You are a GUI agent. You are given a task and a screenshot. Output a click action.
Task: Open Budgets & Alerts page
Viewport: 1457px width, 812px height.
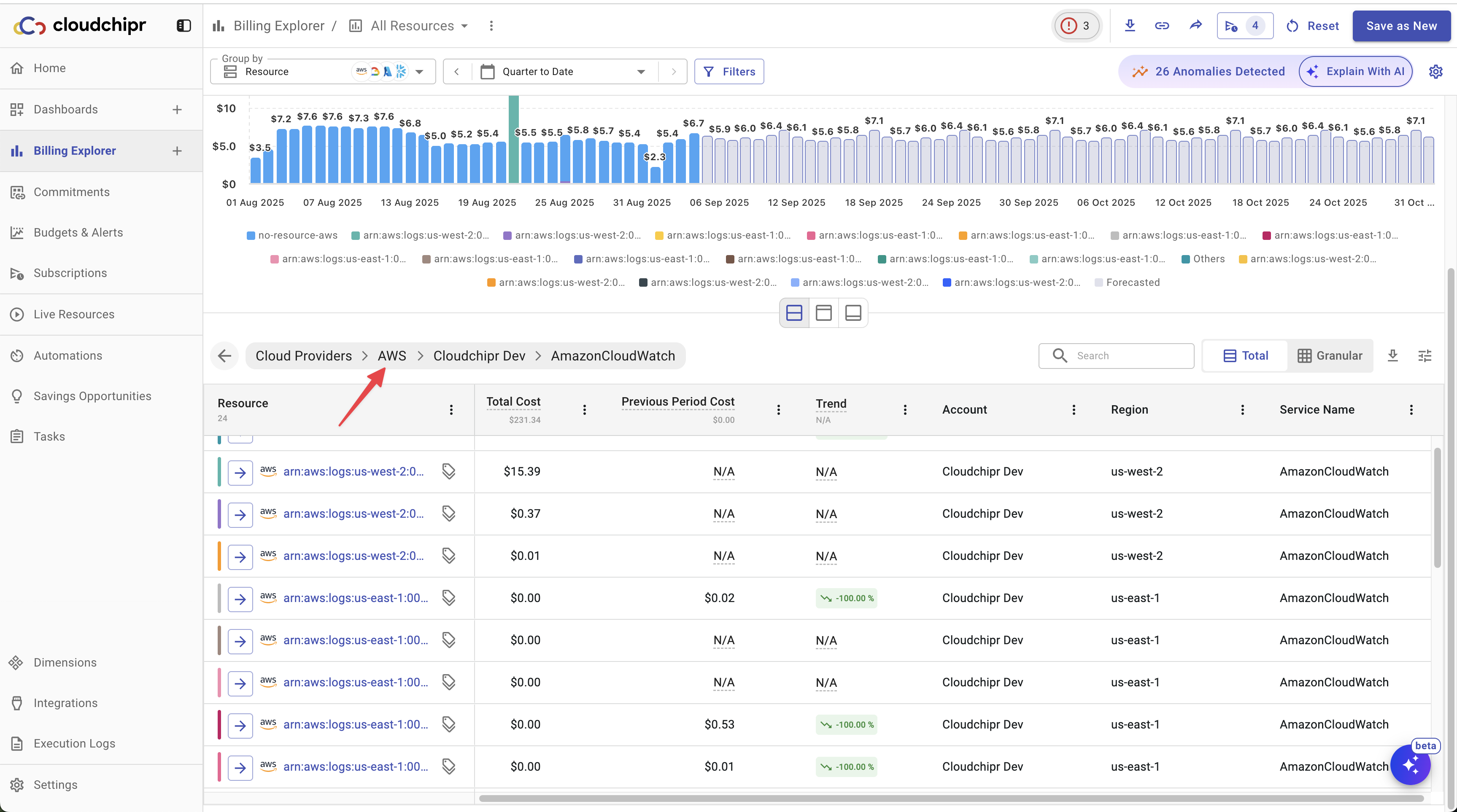pos(101,232)
